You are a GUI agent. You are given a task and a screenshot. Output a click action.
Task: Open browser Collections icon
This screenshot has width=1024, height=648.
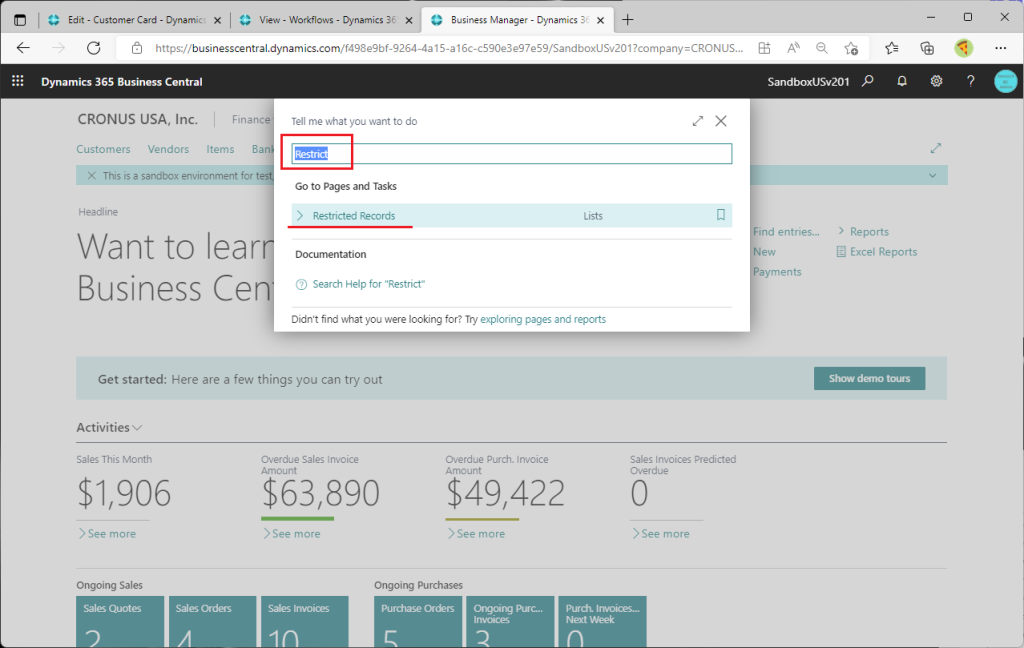pos(927,48)
